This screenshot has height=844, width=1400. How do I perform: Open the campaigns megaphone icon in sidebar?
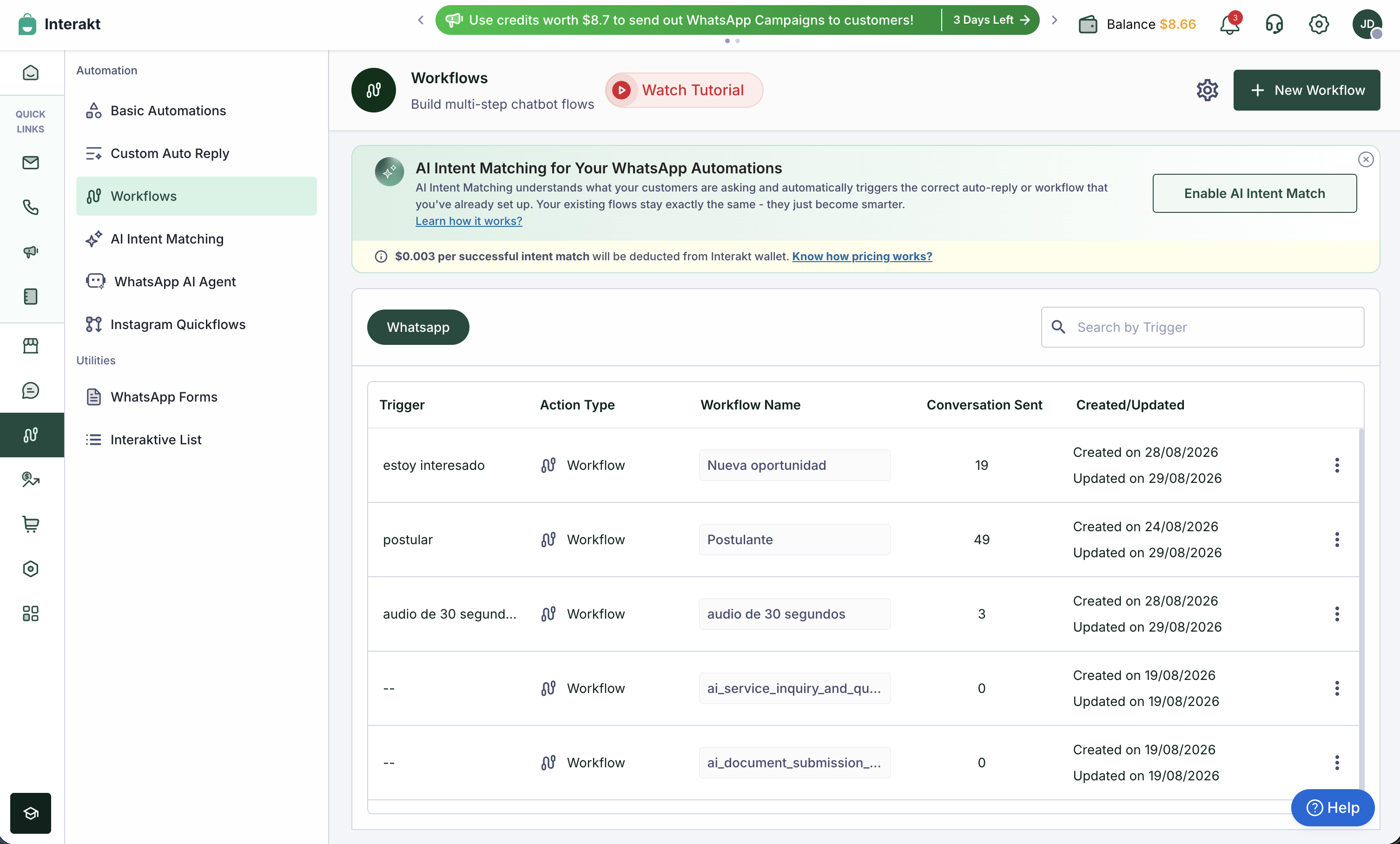31,251
